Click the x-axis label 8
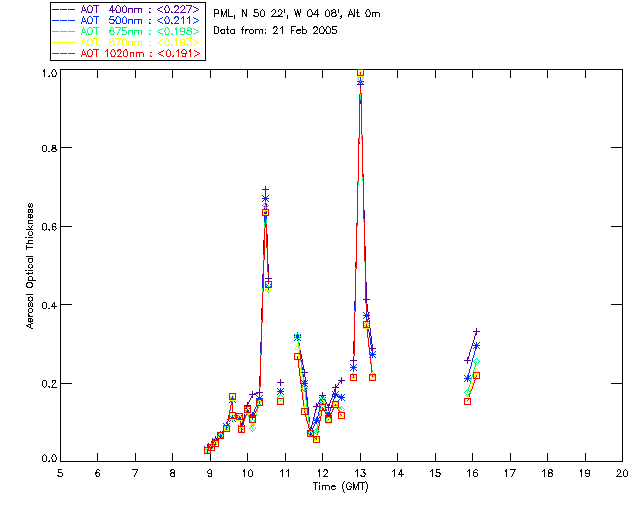Image resolution: width=640 pixels, height=512 pixels. 173,473
